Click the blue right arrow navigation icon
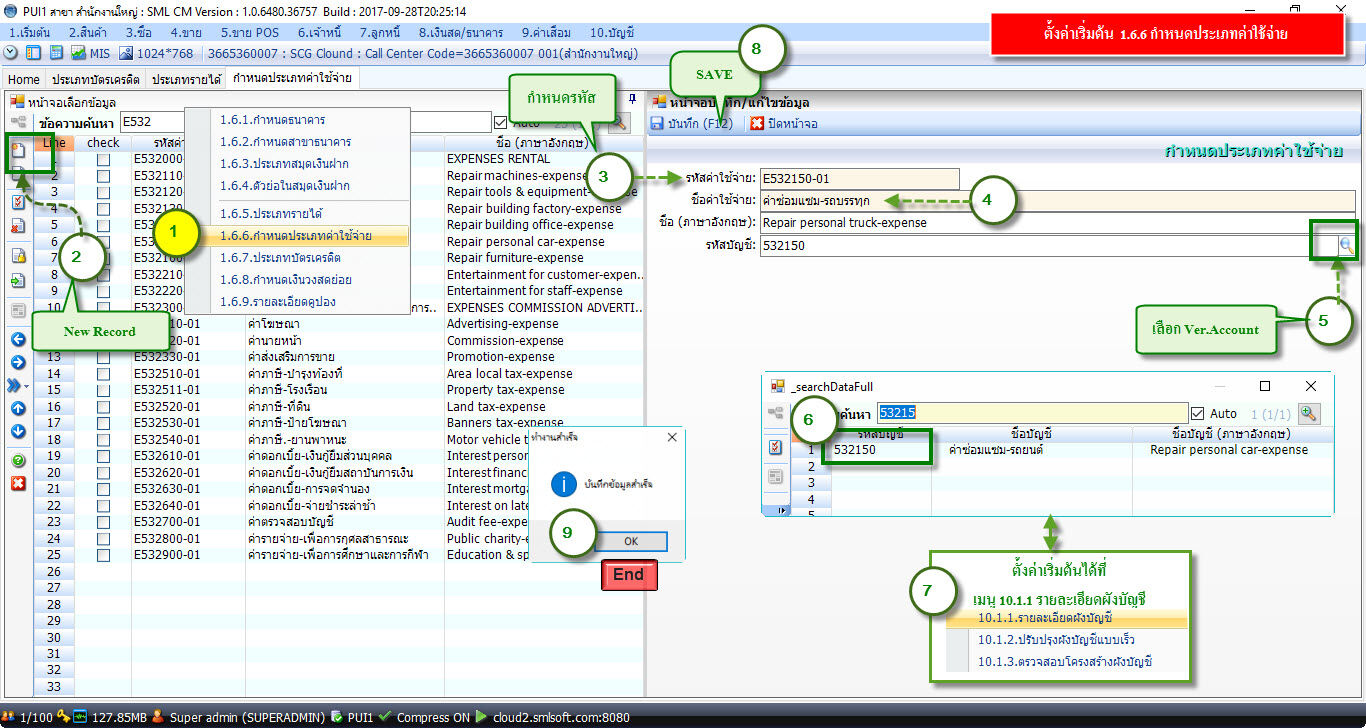Image resolution: width=1366 pixels, height=728 pixels. [18, 361]
